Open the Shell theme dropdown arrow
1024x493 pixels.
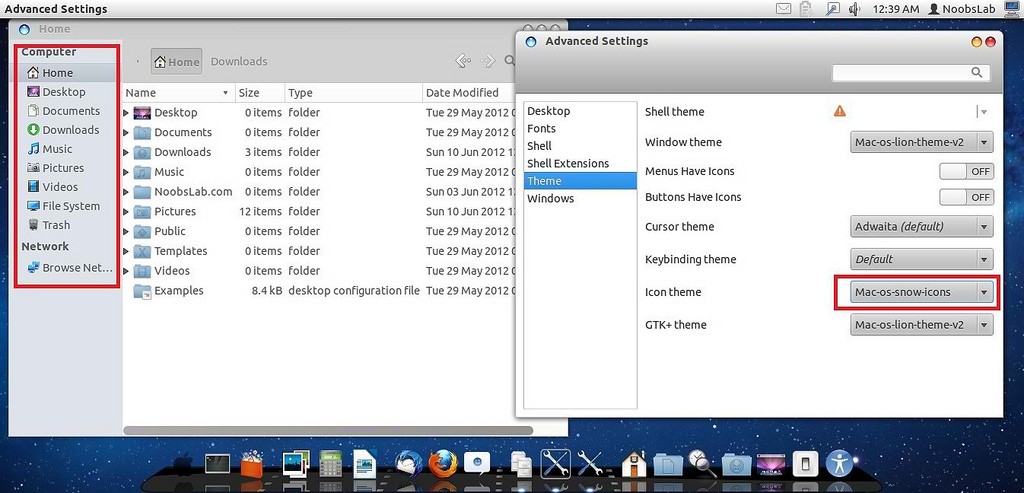pos(984,112)
